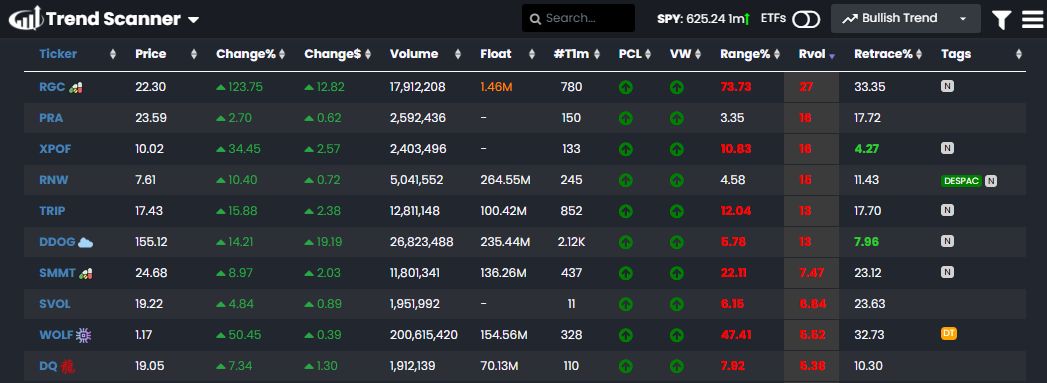Click the PCL up arrow for SMMT
The image size is (1047, 383).
pos(626,273)
